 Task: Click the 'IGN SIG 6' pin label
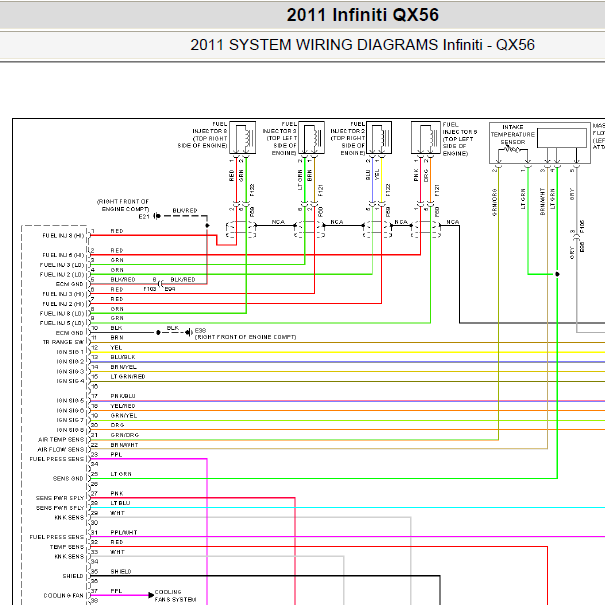click(70, 411)
